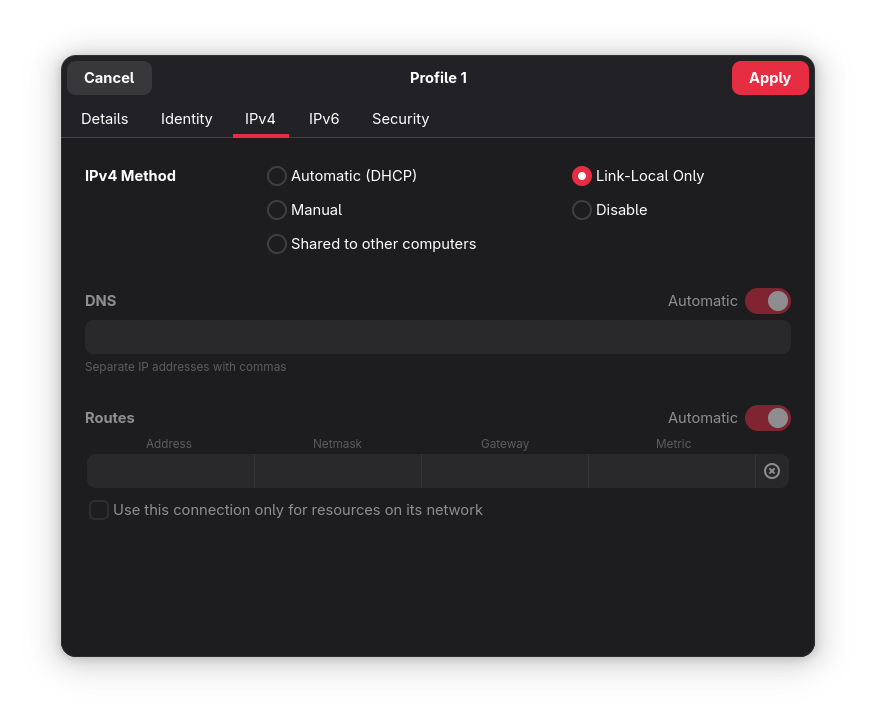Select Shared to other computers option

277,244
